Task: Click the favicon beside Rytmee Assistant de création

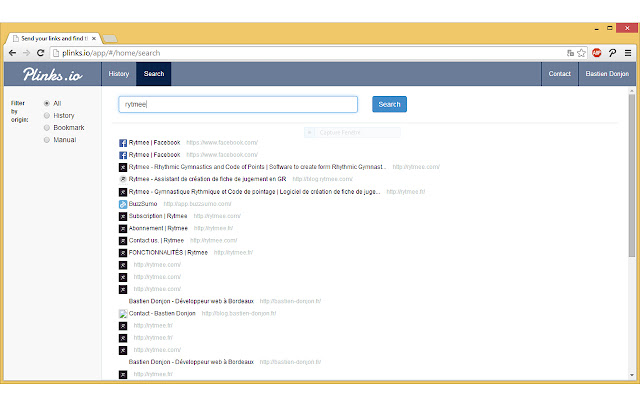Action: click(123, 180)
